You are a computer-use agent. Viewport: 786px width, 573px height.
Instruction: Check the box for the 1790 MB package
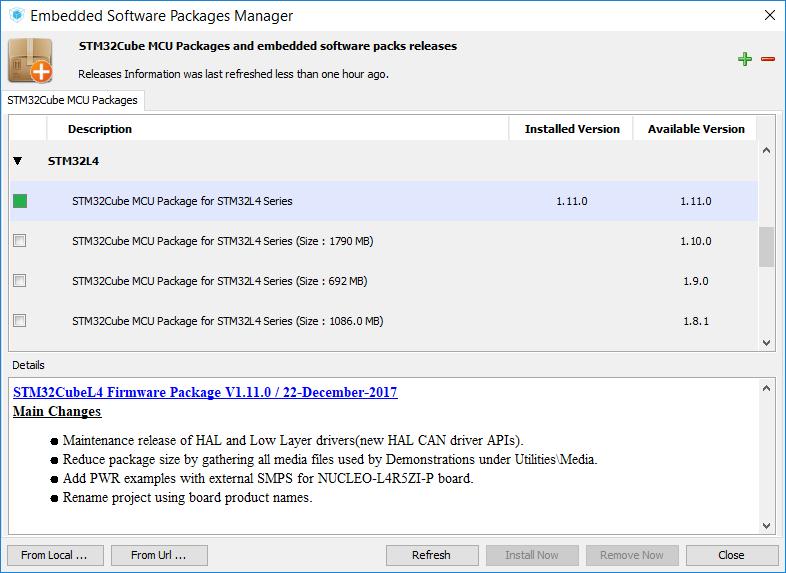tap(20, 241)
